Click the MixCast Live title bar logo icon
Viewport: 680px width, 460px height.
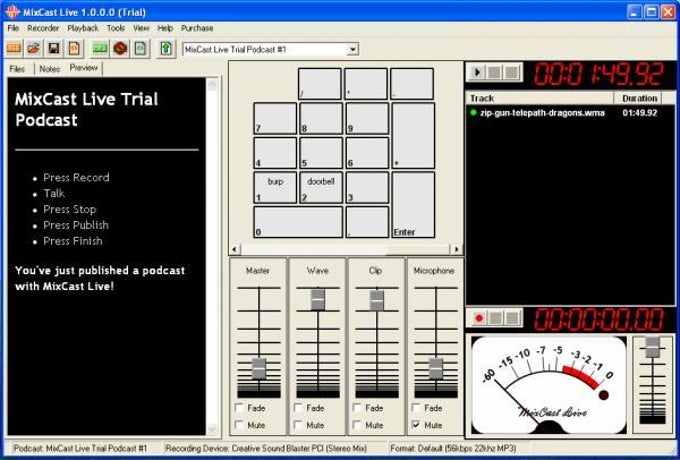13,12
